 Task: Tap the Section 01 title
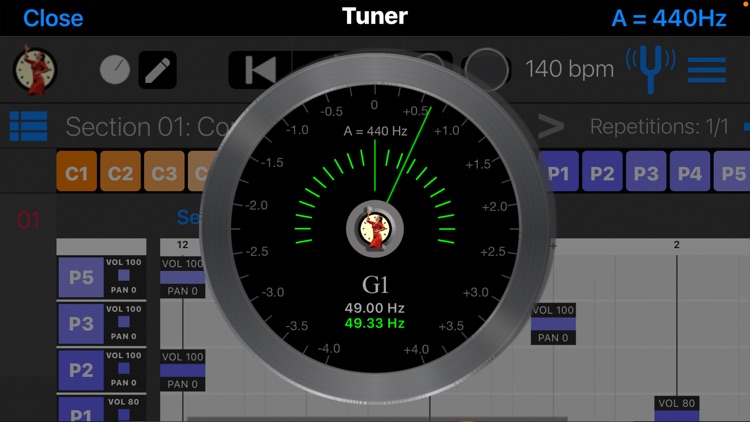tap(149, 127)
